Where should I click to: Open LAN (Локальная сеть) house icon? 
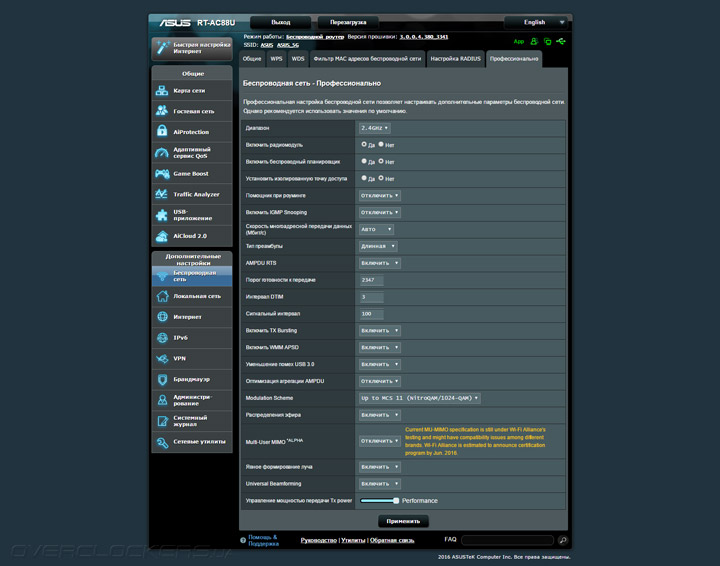click(162, 296)
